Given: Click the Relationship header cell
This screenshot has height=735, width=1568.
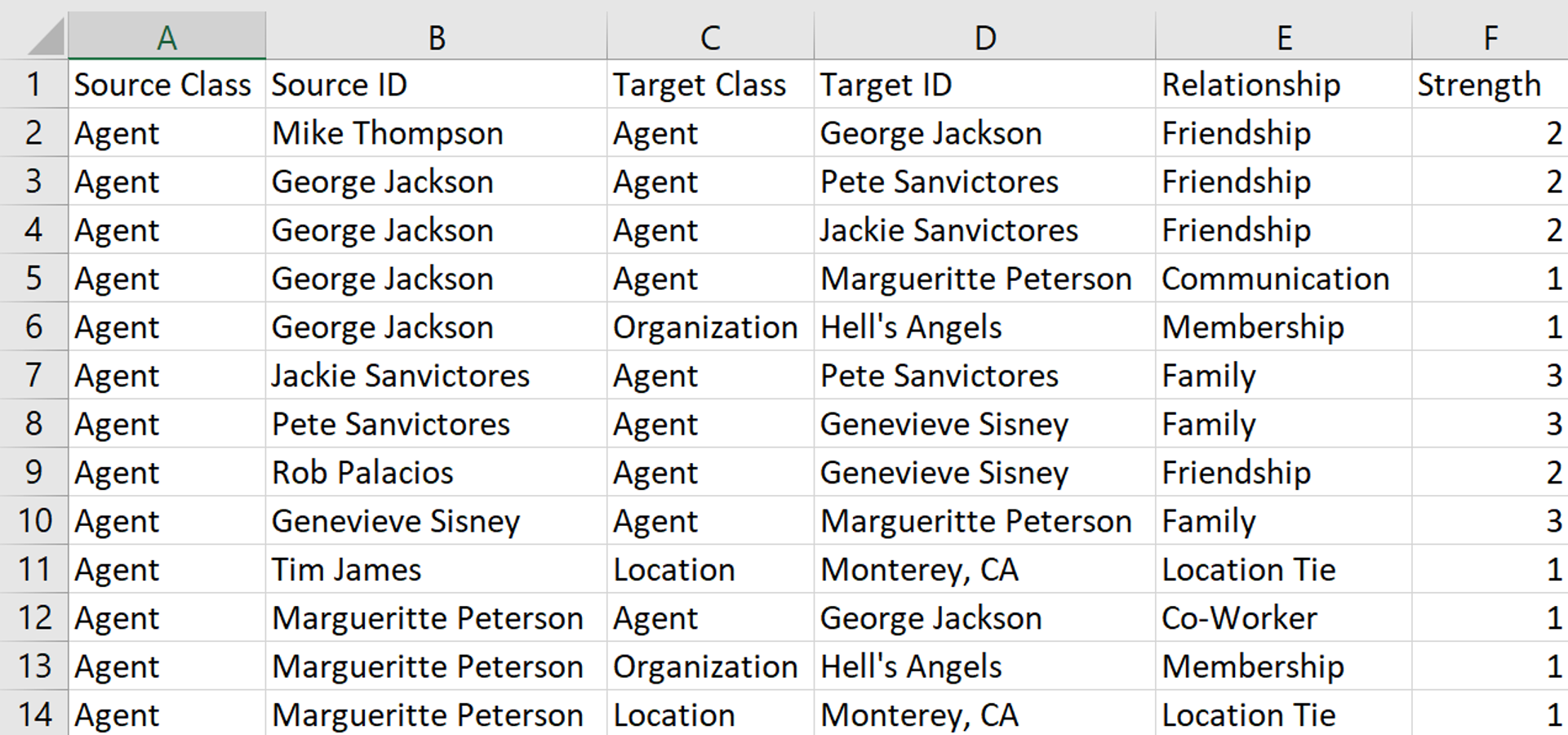Looking at the screenshot, I should (x=1250, y=85).
